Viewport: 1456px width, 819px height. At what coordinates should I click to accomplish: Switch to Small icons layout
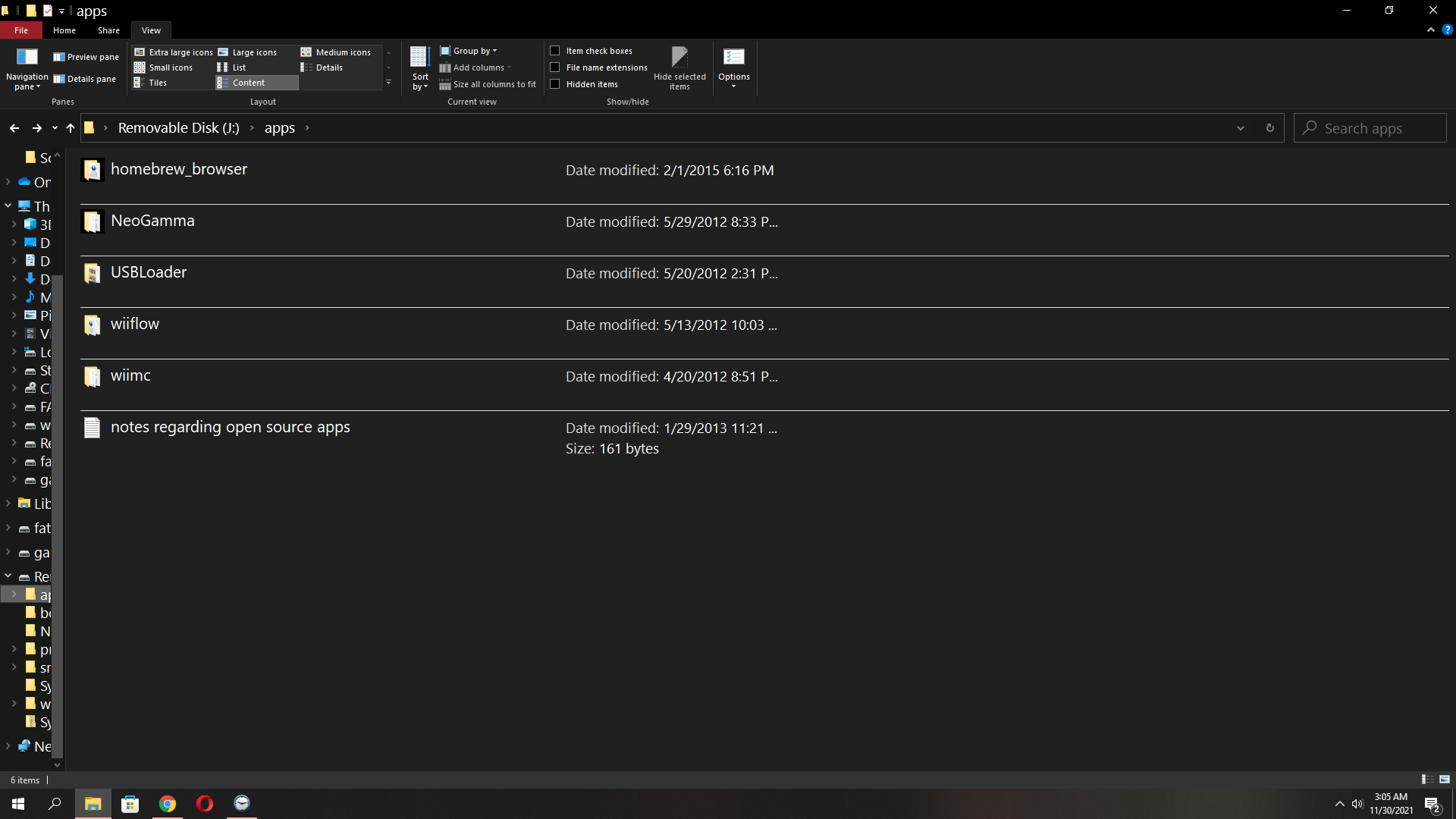click(x=164, y=67)
